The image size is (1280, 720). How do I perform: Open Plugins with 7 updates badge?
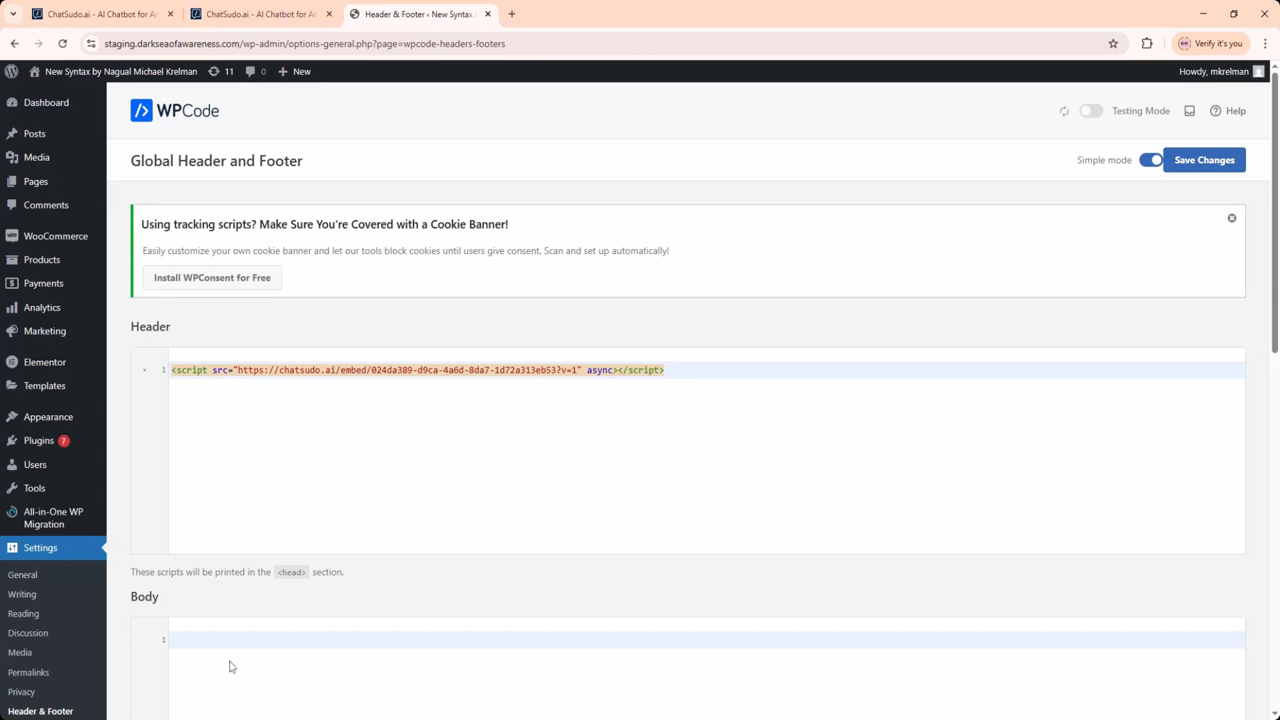pos(46,440)
